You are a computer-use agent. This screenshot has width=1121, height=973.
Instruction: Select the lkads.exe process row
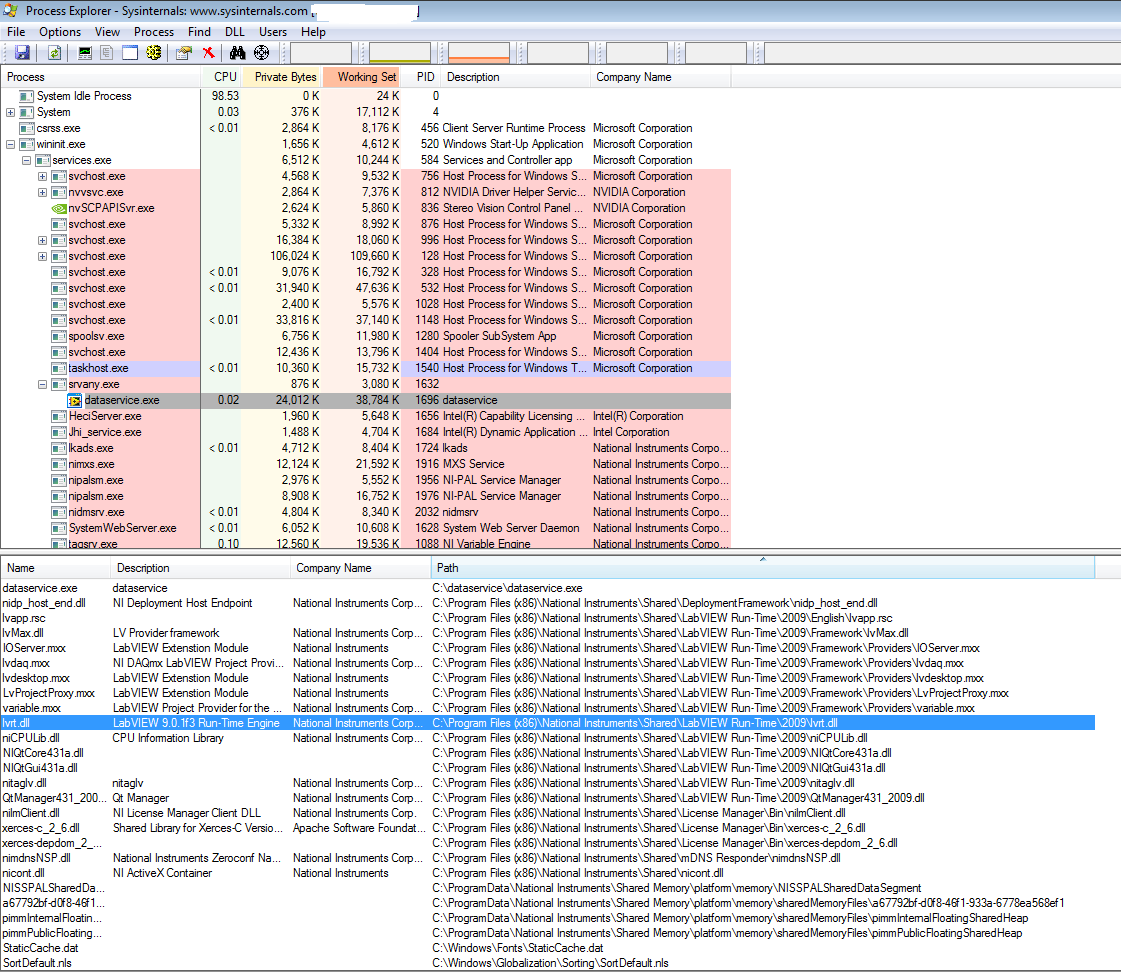(x=366, y=448)
